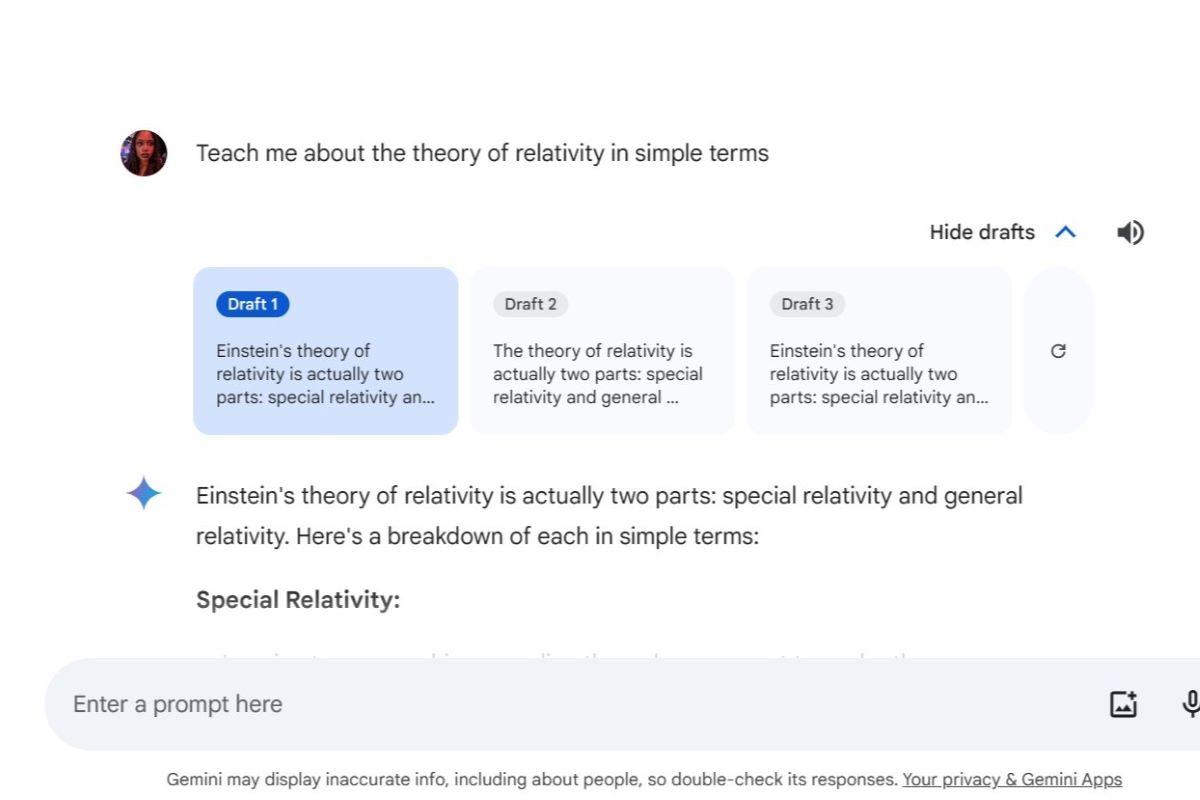Viewport: 1200px width, 800px height.
Task: Select the Draft 2 card
Action: click(603, 351)
